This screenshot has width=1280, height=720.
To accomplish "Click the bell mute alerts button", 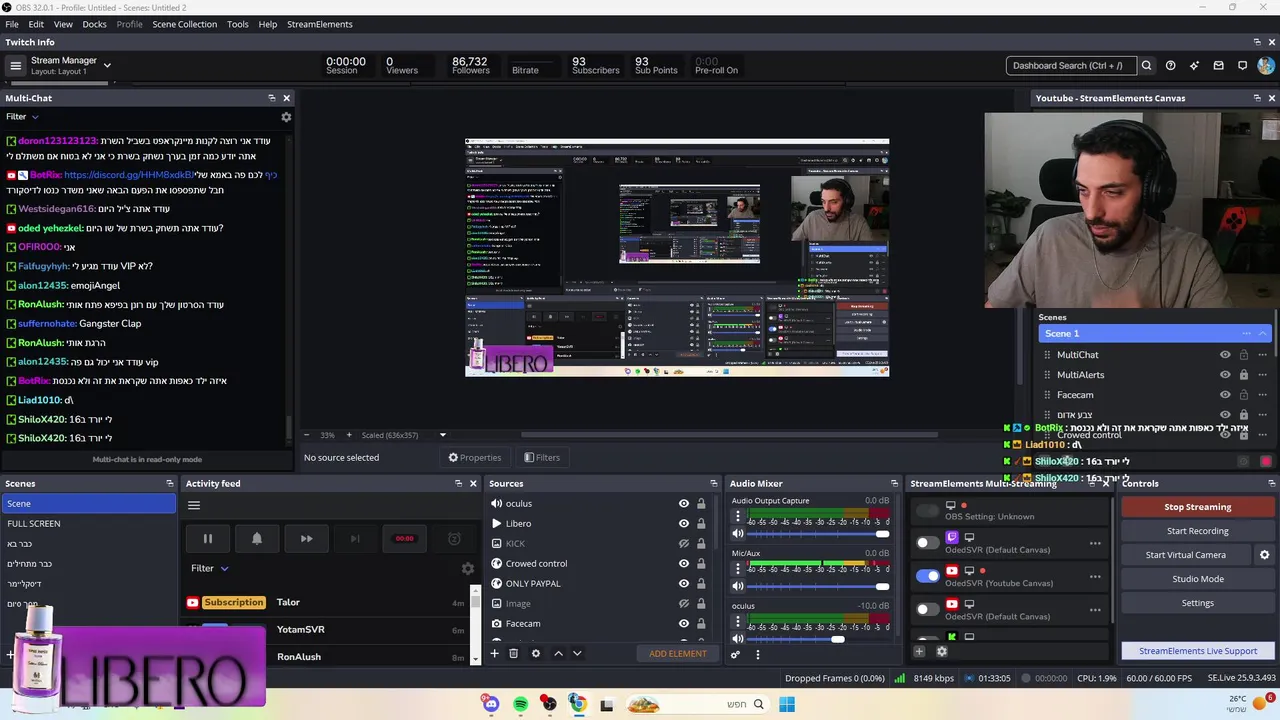I will [257, 539].
